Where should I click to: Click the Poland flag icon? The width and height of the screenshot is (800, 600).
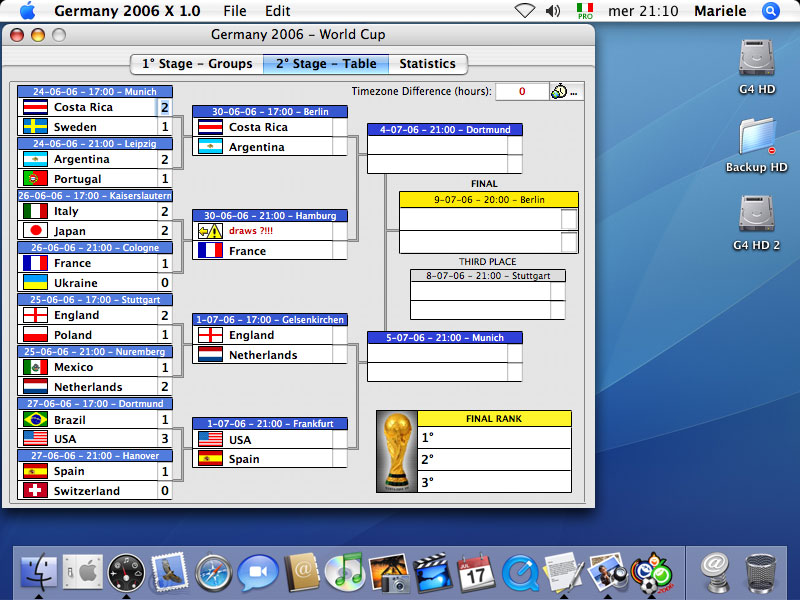click(x=35, y=335)
